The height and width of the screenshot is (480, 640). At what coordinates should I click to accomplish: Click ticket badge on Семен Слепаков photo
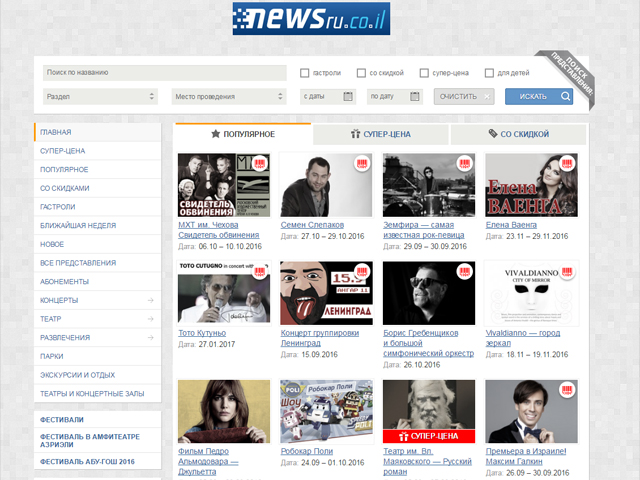coord(362,164)
